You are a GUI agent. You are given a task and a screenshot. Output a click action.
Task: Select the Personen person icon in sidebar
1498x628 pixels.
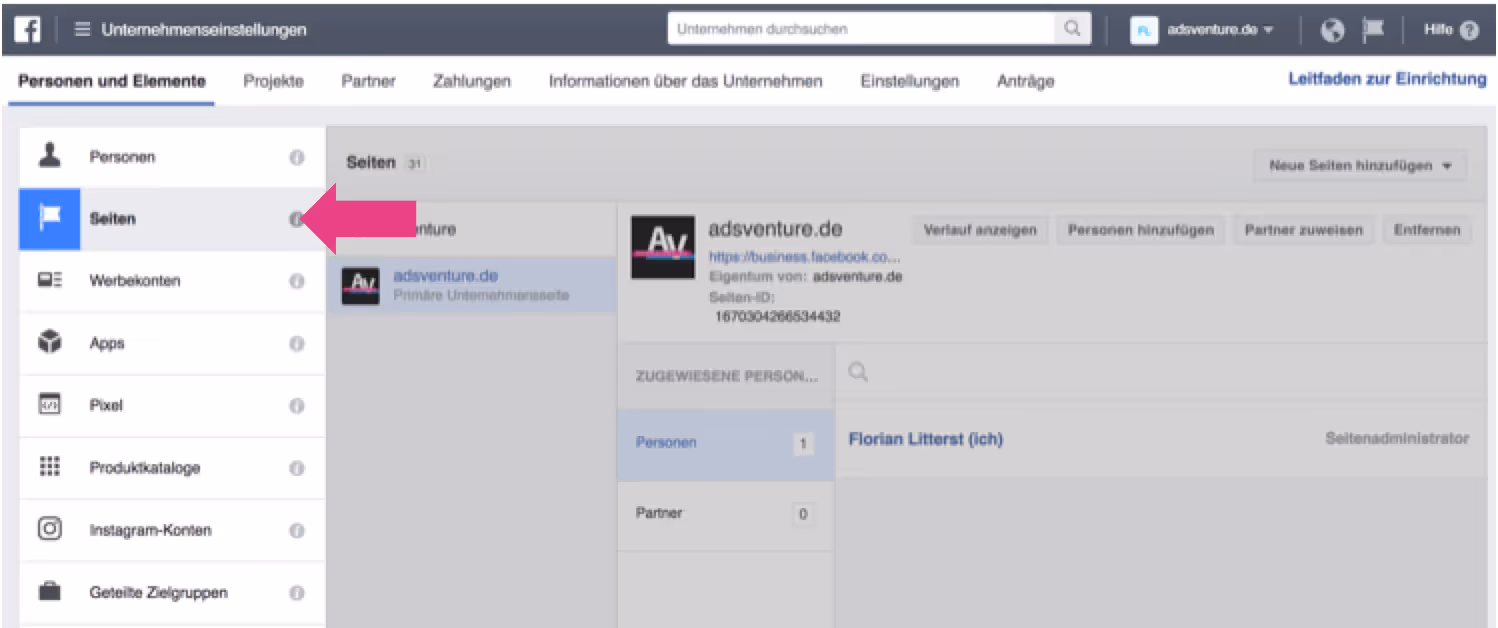click(x=49, y=156)
